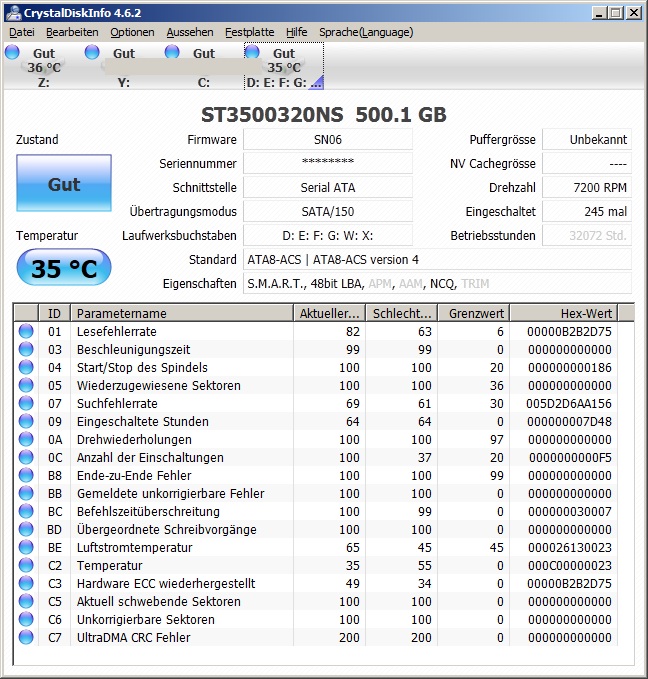Viewport: 648px width, 679px height.
Task: Click the Hex-Wert column header
Action: tap(564, 313)
